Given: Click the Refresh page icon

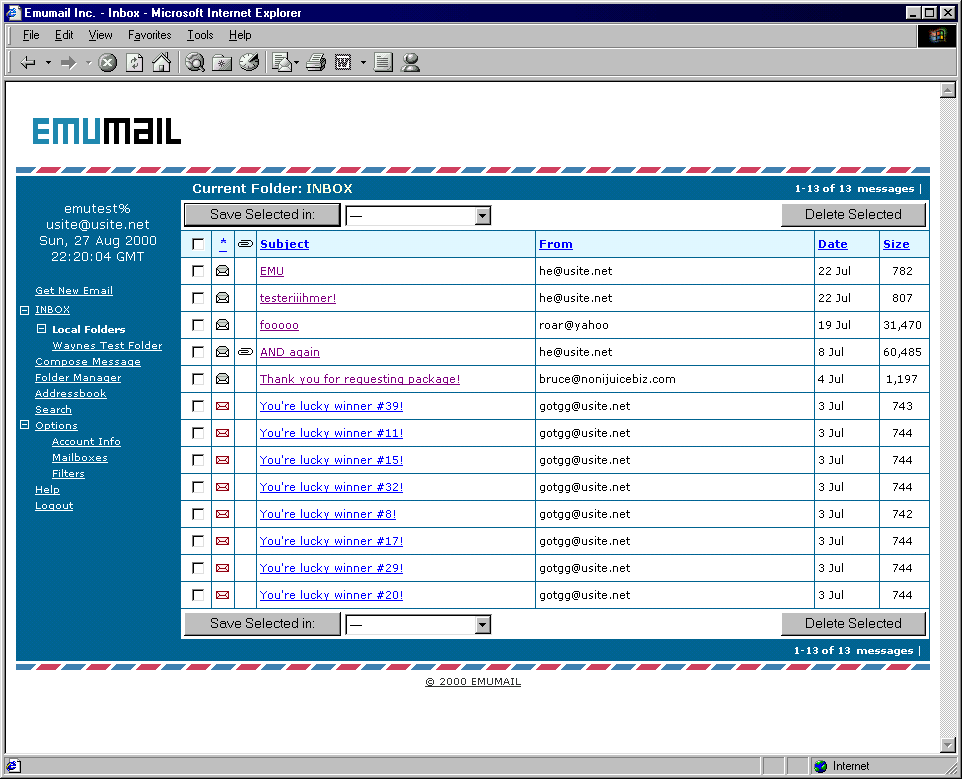Looking at the screenshot, I should (x=134, y=63).
